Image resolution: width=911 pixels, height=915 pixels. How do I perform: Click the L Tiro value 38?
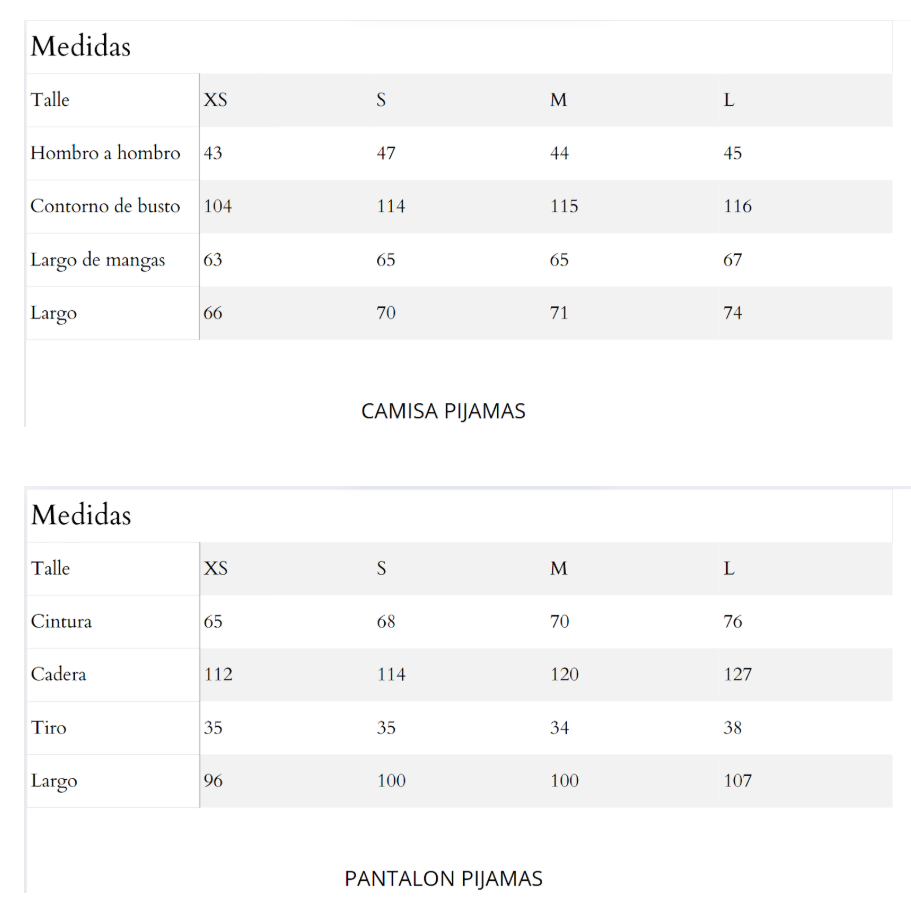tap(733, 727)
